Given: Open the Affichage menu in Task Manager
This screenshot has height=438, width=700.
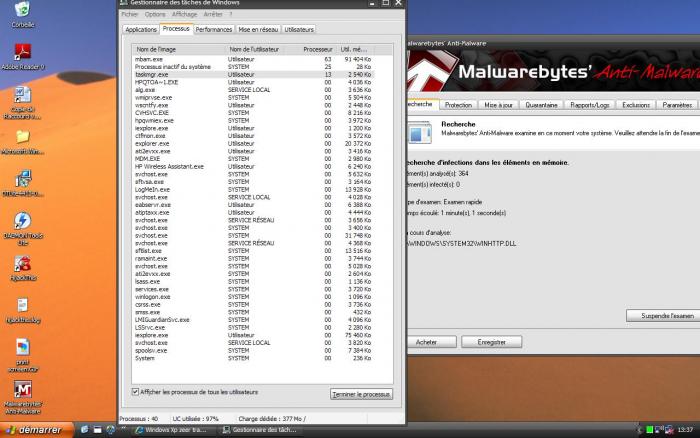Looking at the screenshot, I should (184, 14).
